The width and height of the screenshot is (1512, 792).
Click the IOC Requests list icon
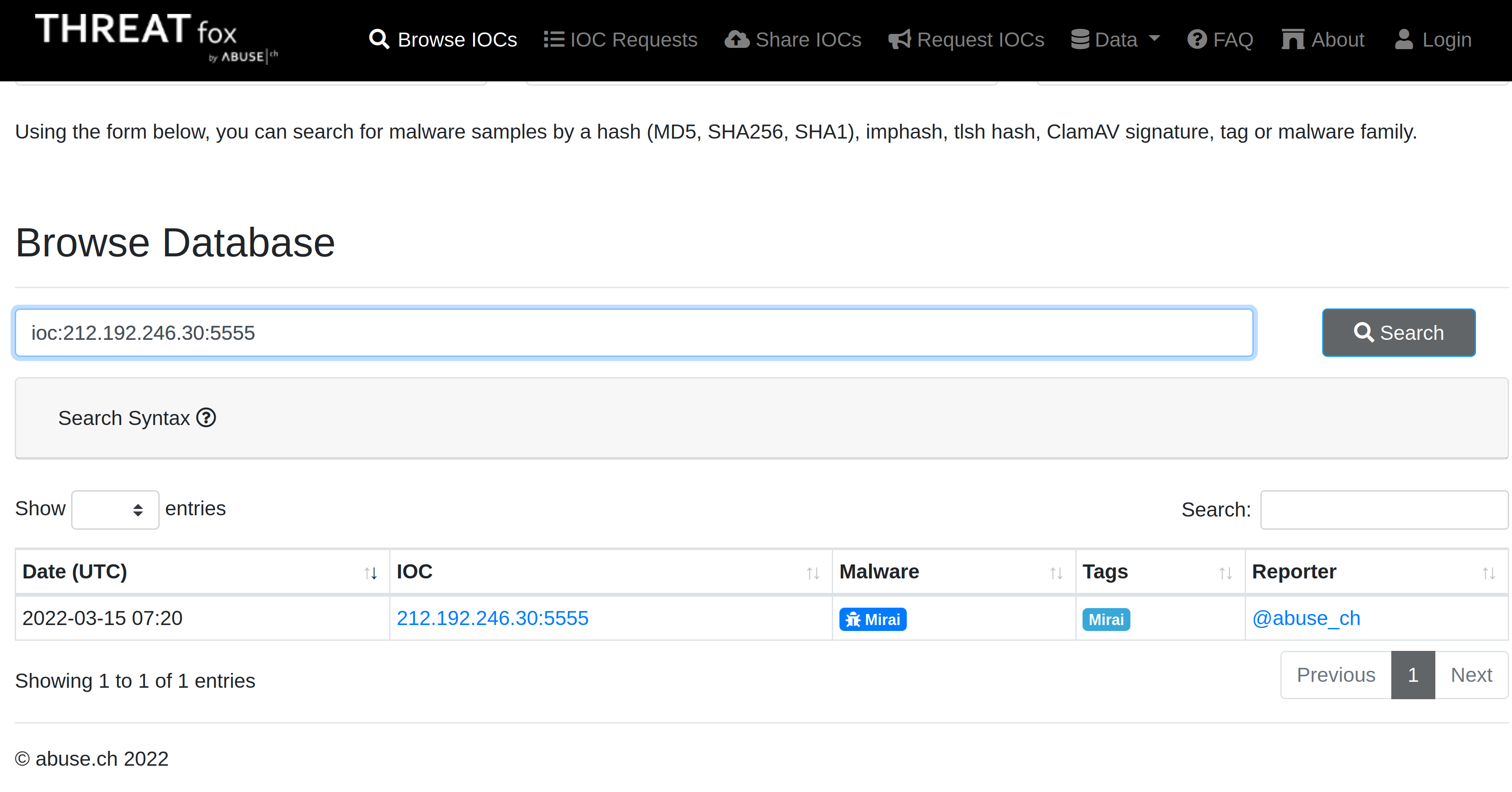coord(553,40)
